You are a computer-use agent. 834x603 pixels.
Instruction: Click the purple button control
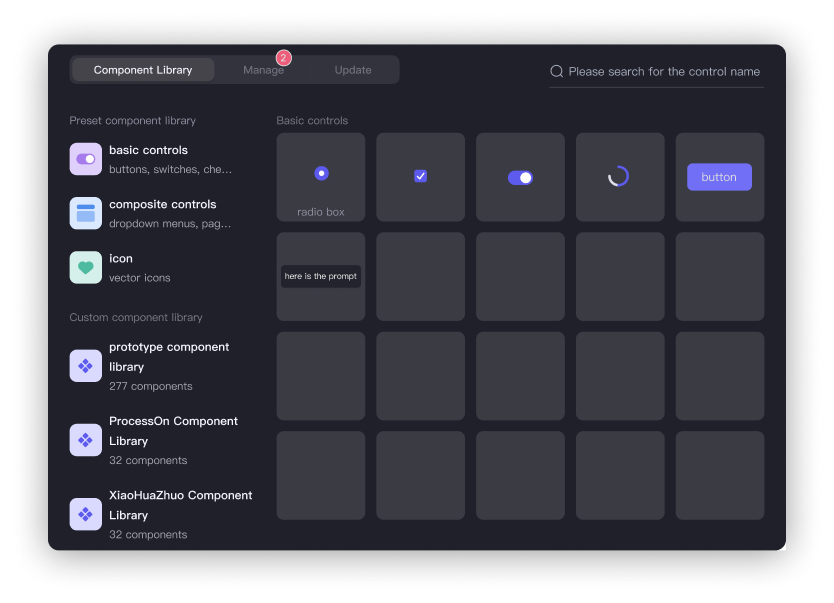[x=719, y=177]
